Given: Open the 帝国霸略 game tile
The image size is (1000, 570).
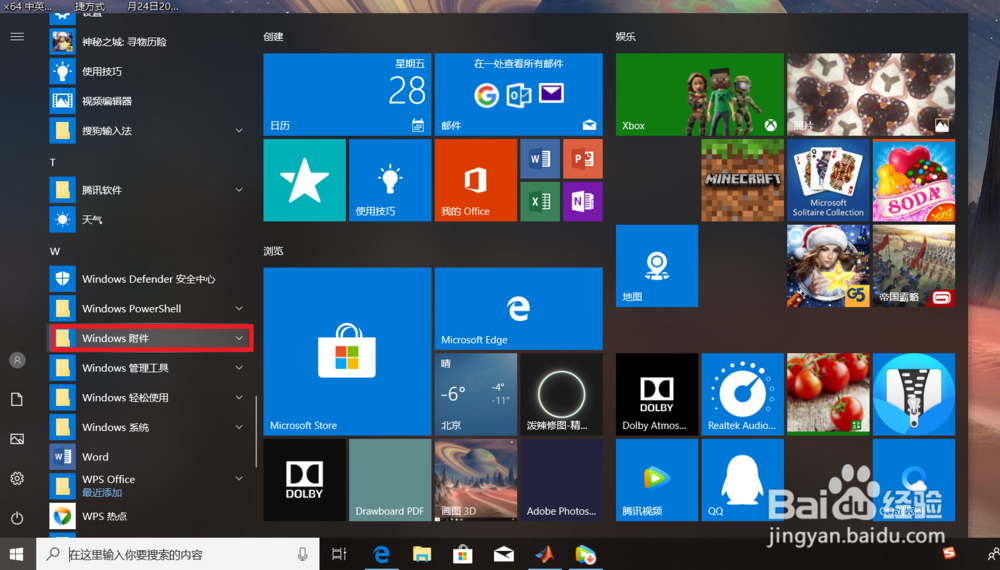Looking at the screenshot, I should (914, 266).
